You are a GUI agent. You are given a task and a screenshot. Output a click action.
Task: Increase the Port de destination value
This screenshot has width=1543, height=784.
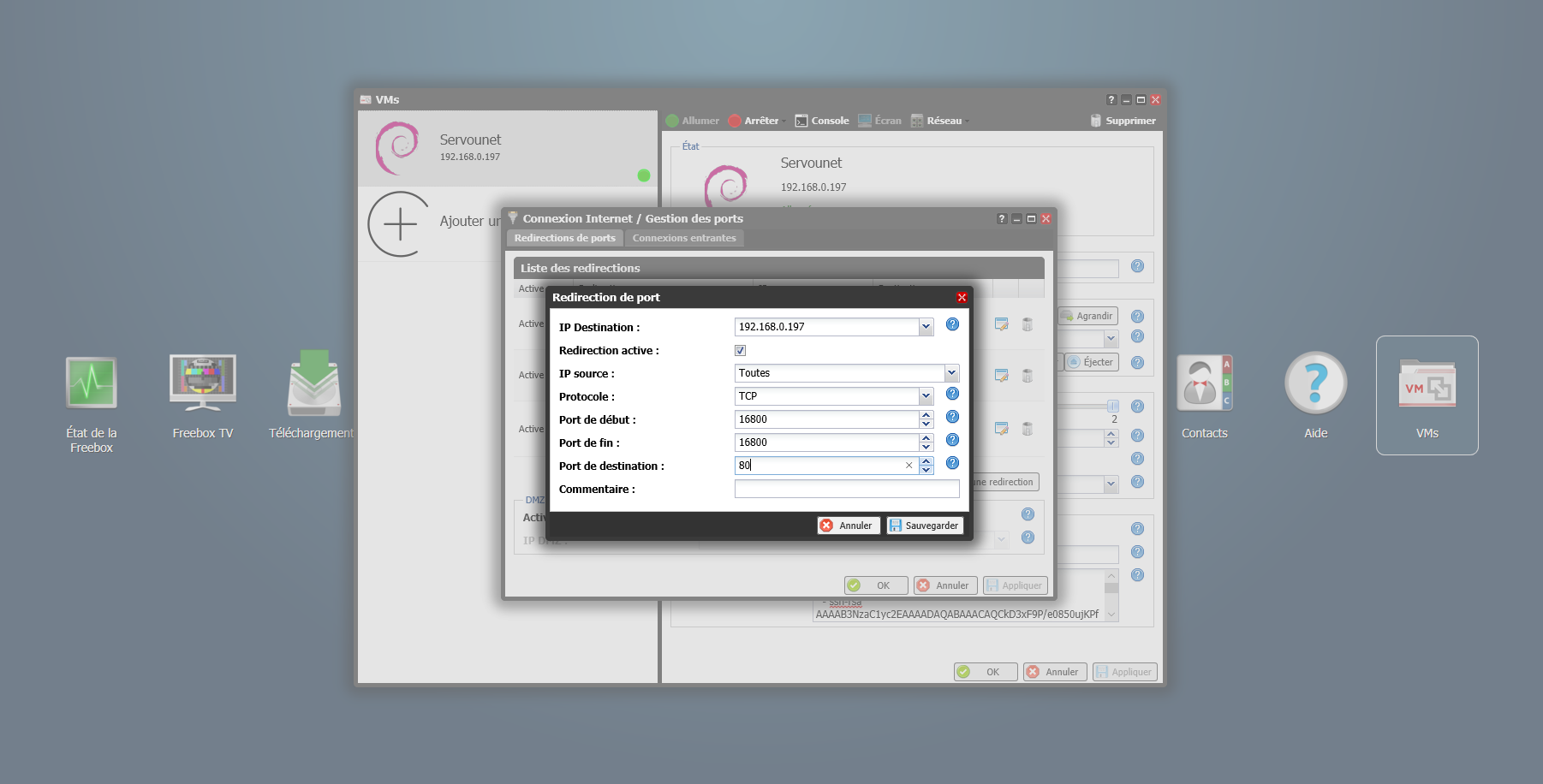point(926,461)
